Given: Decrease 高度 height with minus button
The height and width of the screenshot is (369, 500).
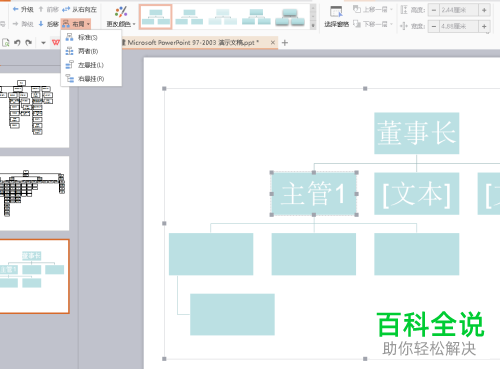Looking at the screenshot, I should tap(434, 10).
